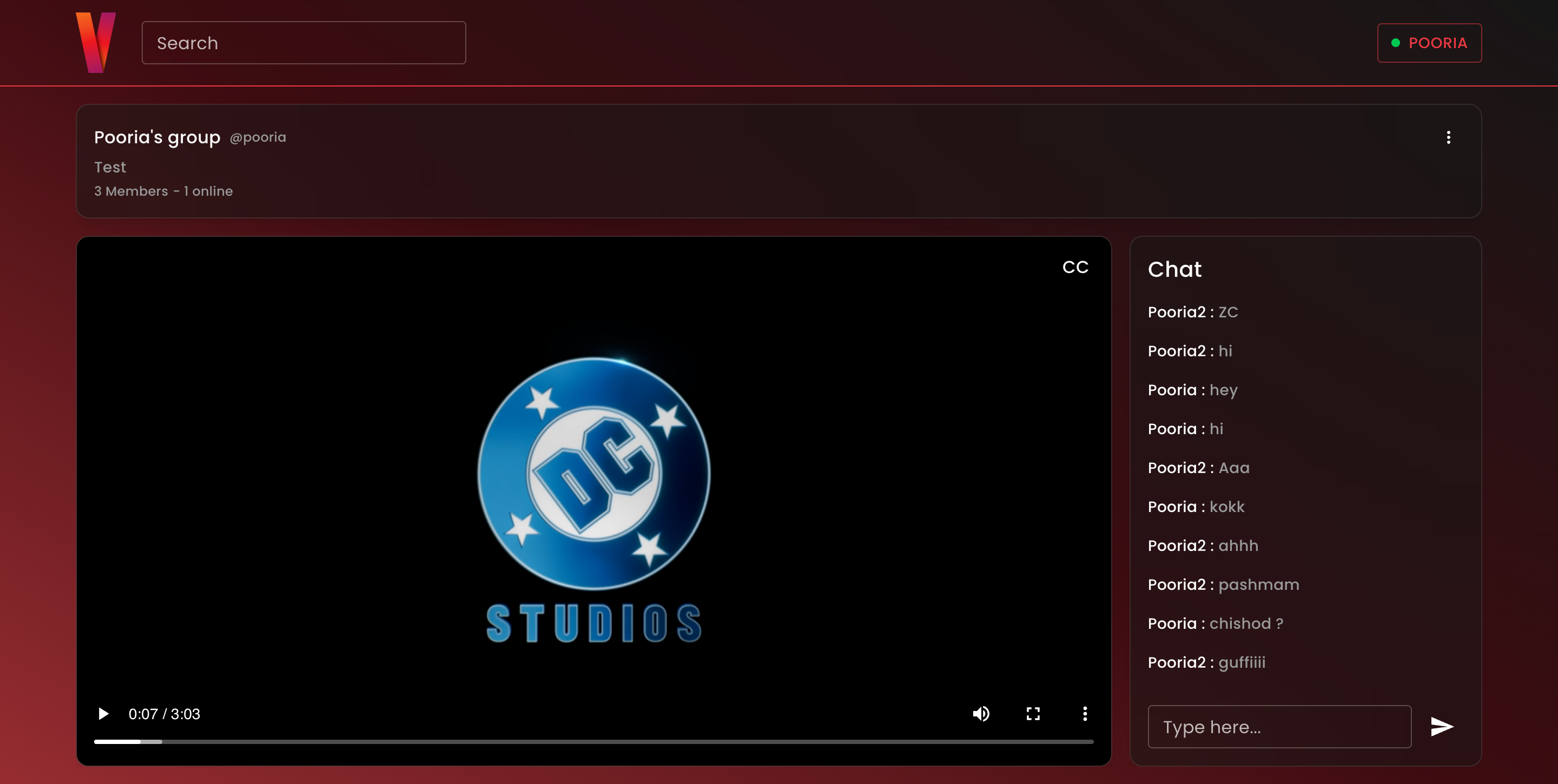Viewport: 1558px width, 784px height.
Task: Click the green online status dot
Action: [1395, 43]
